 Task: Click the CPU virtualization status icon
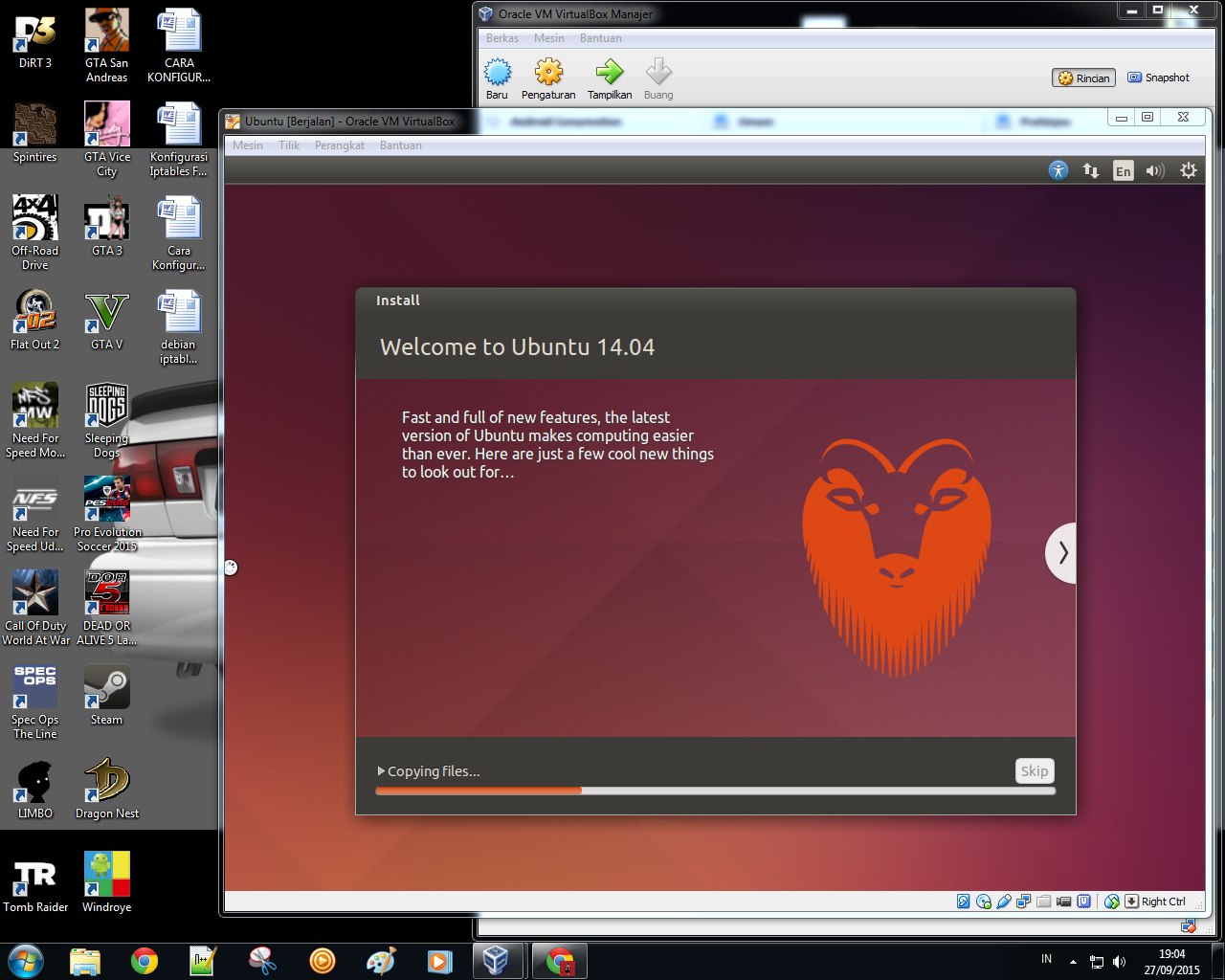[x=1083, y=902]
